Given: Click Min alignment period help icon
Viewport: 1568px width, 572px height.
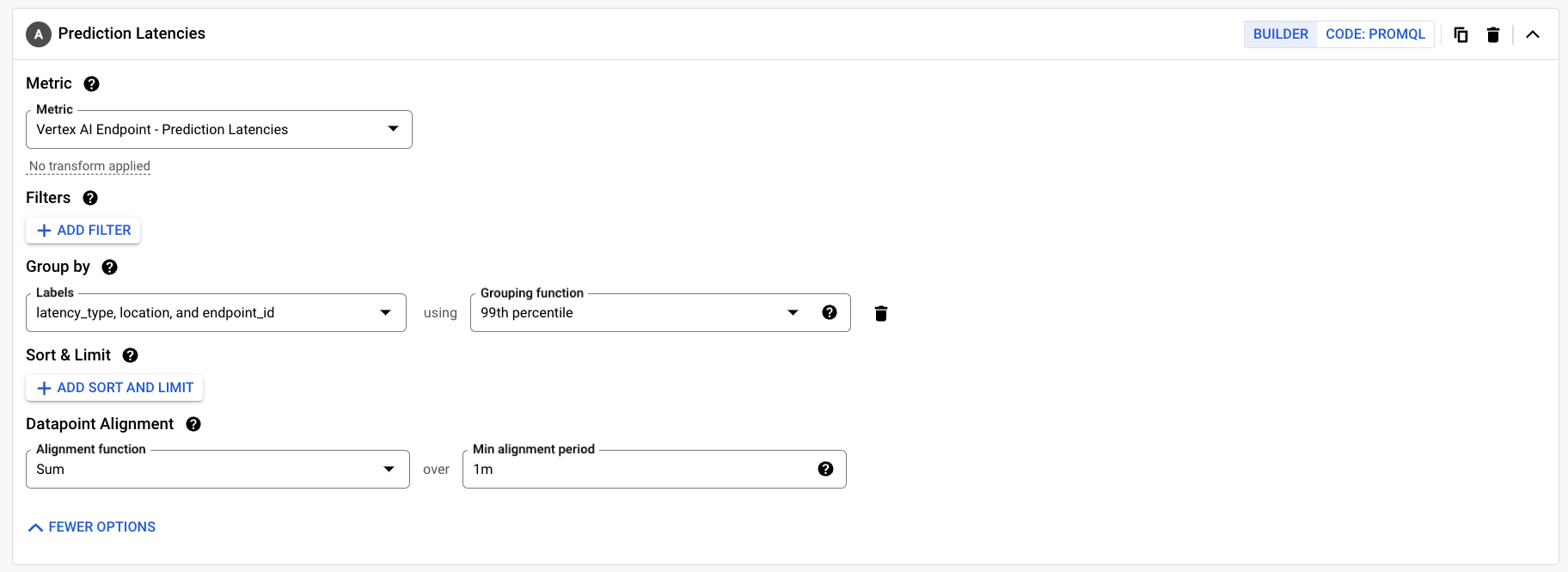Looking at the screenshot, I should click(x=826, y=469).
